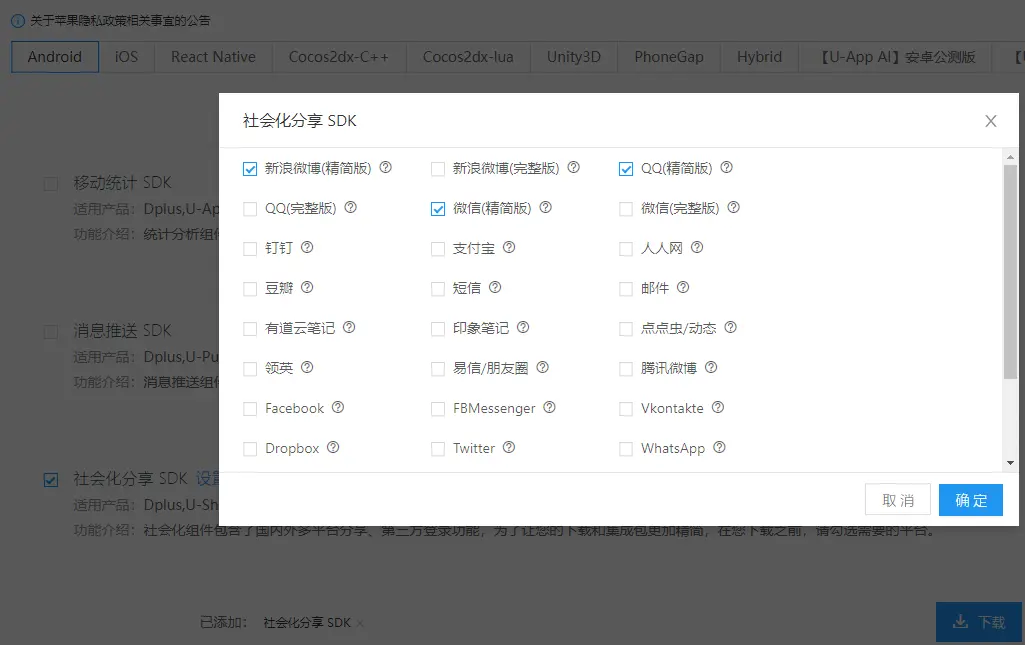Toggle 社会化分享 SDK checkbox on background page

click(51, 480)
